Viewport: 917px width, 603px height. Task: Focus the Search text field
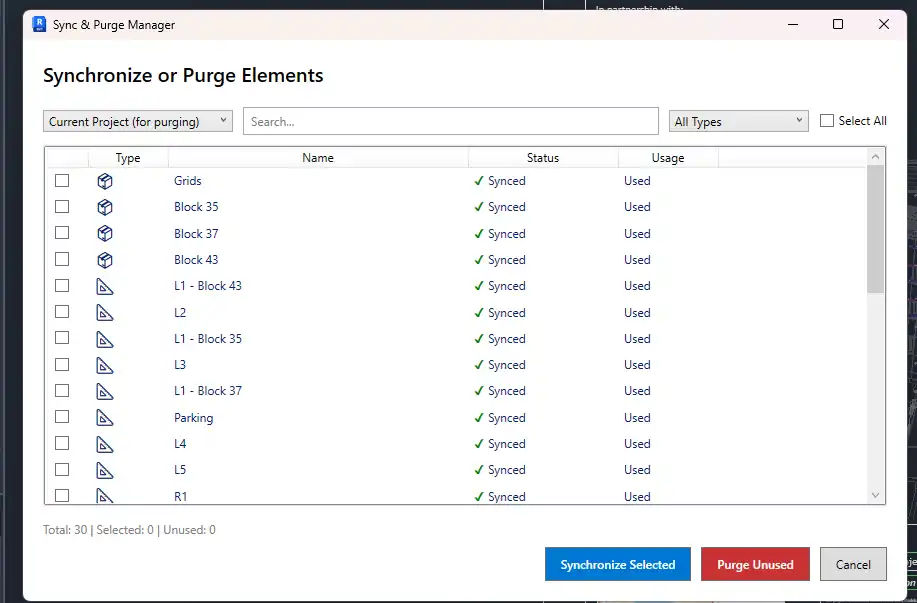(x=450, y=121)
